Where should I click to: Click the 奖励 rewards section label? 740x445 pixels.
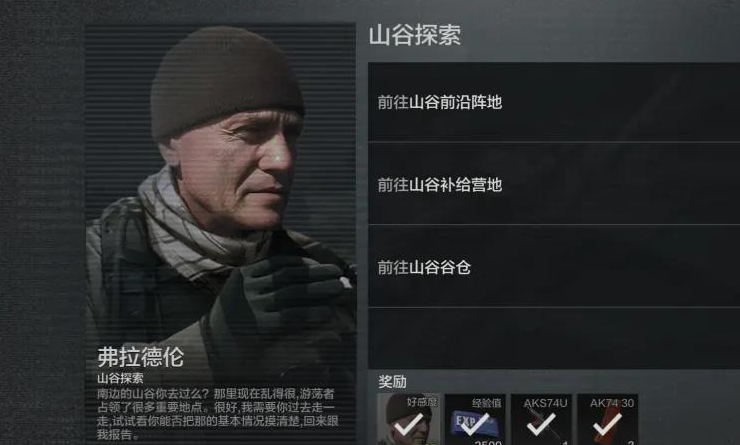point(392,381)
